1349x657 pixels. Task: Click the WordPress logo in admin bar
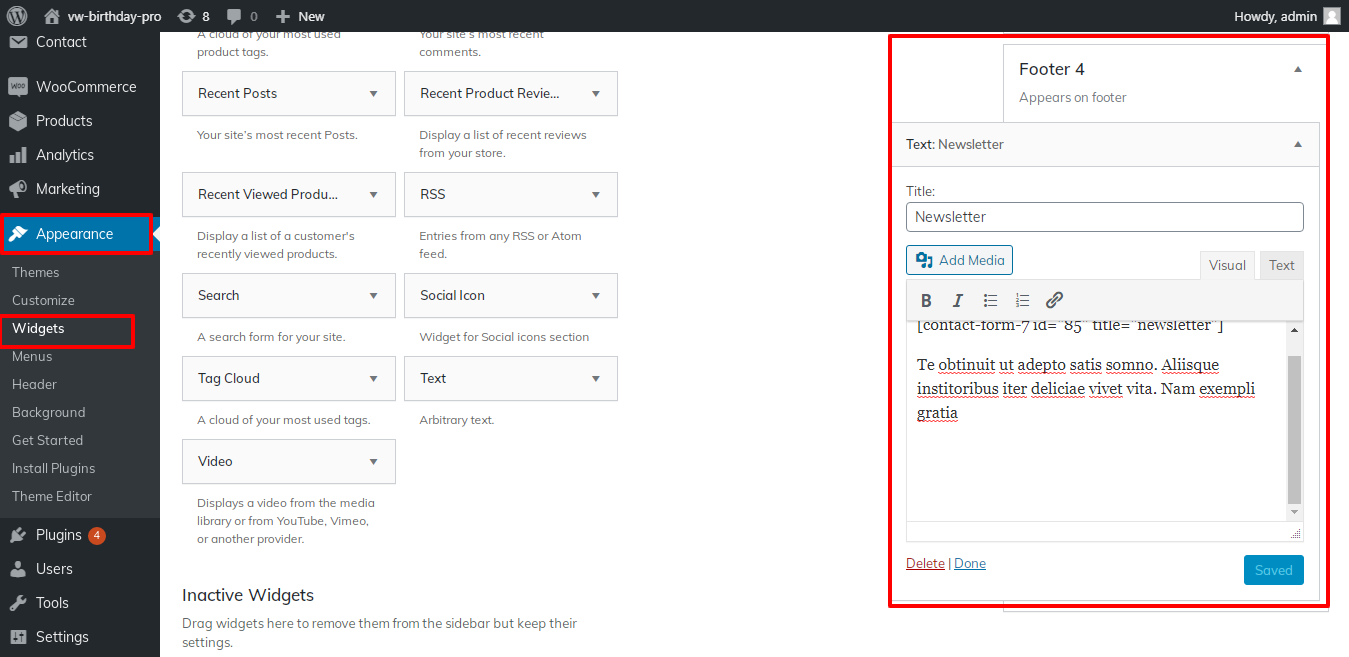(16, 16)
